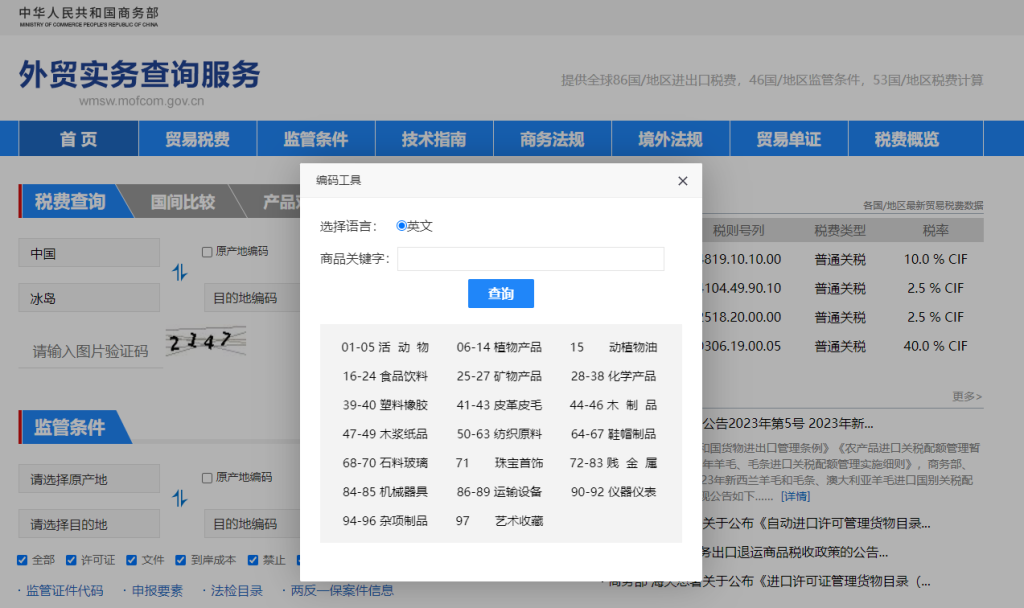Toggle 原产地编码 checkbox in 税费查询
This screenshot has width=1024, height=608.
point(207,251)
